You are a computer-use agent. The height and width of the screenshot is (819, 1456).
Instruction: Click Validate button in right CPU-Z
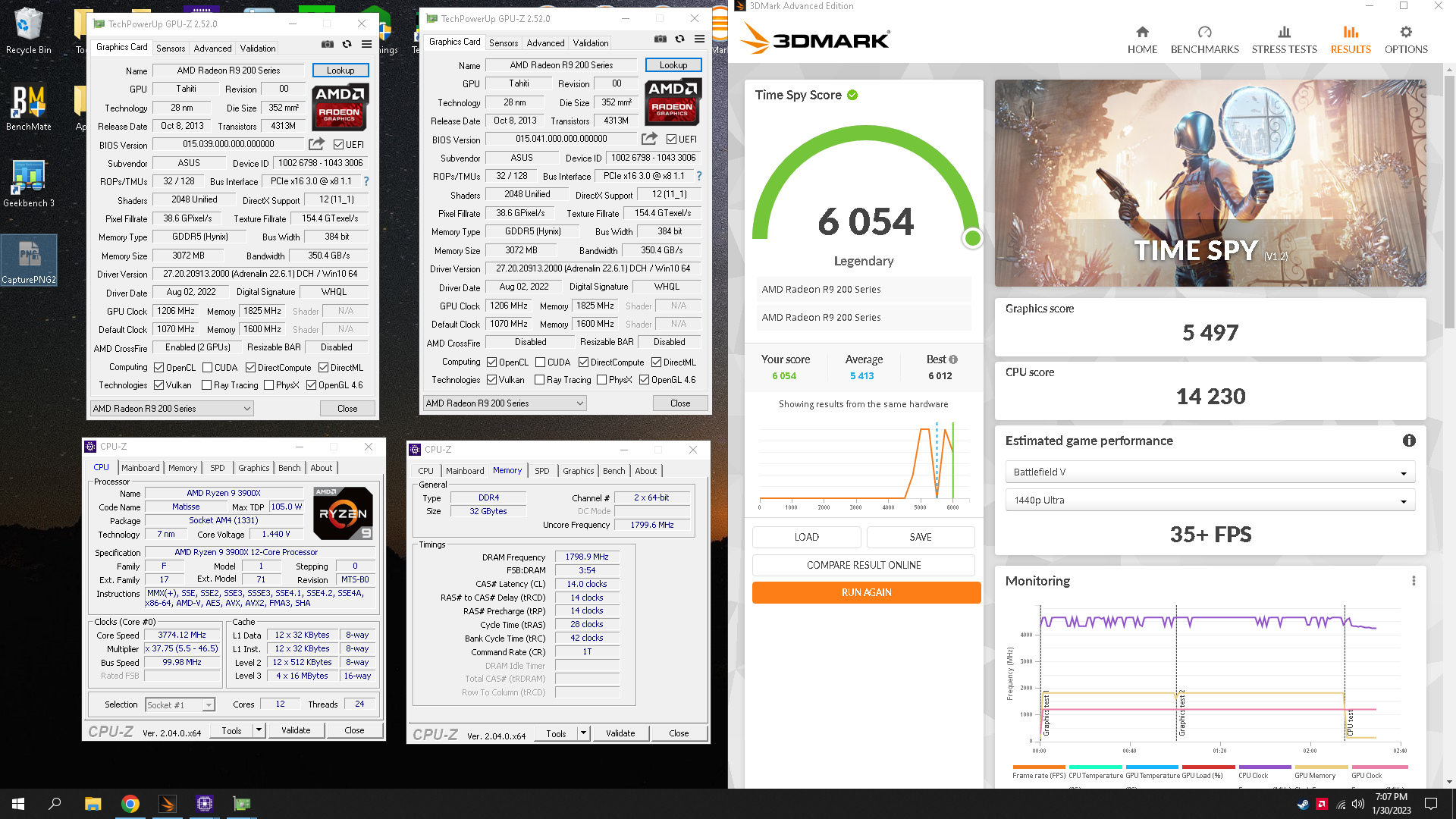click(620, 733)
